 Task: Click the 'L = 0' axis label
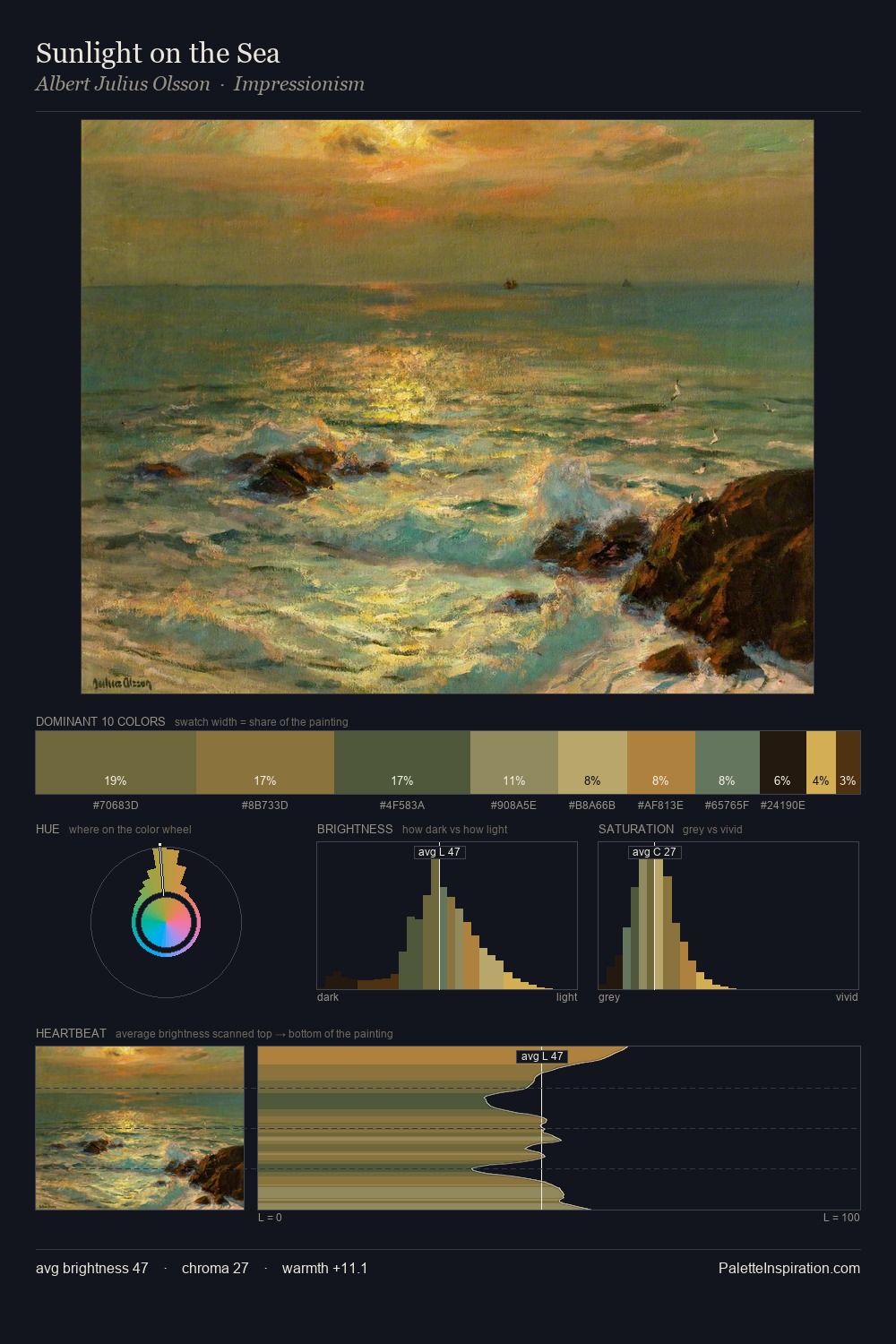(x=270, y=1218)
